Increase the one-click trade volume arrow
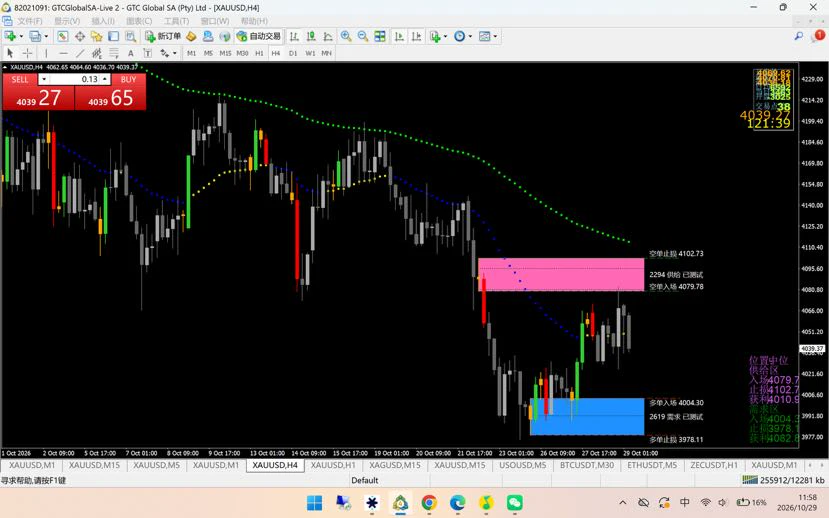This screenshot has height=518, width=829. point(105,79)
